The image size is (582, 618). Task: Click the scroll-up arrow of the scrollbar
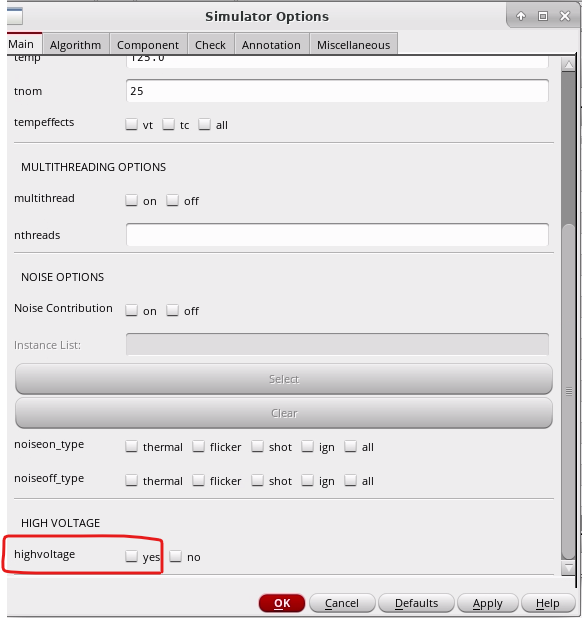tap(568, 64)
